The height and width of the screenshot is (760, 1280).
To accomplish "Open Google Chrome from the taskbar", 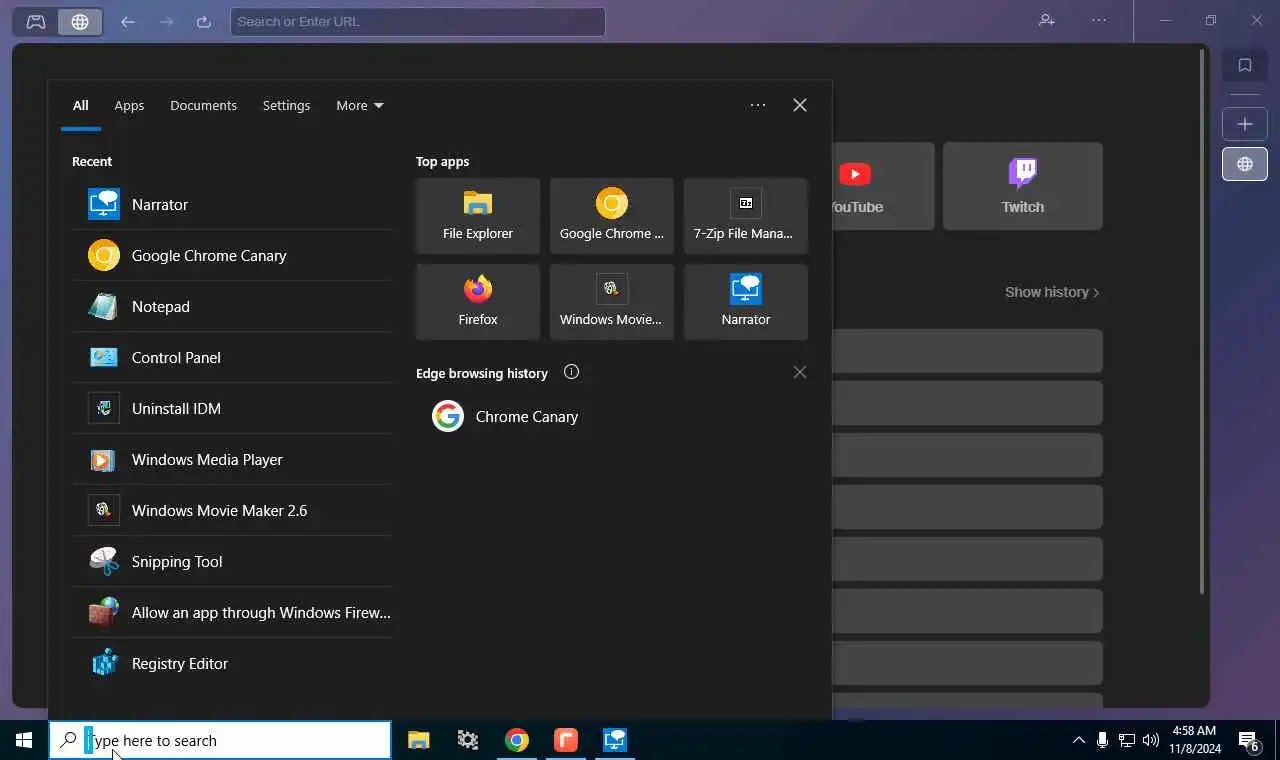I will pyautogui.click(x=517, y=740).
